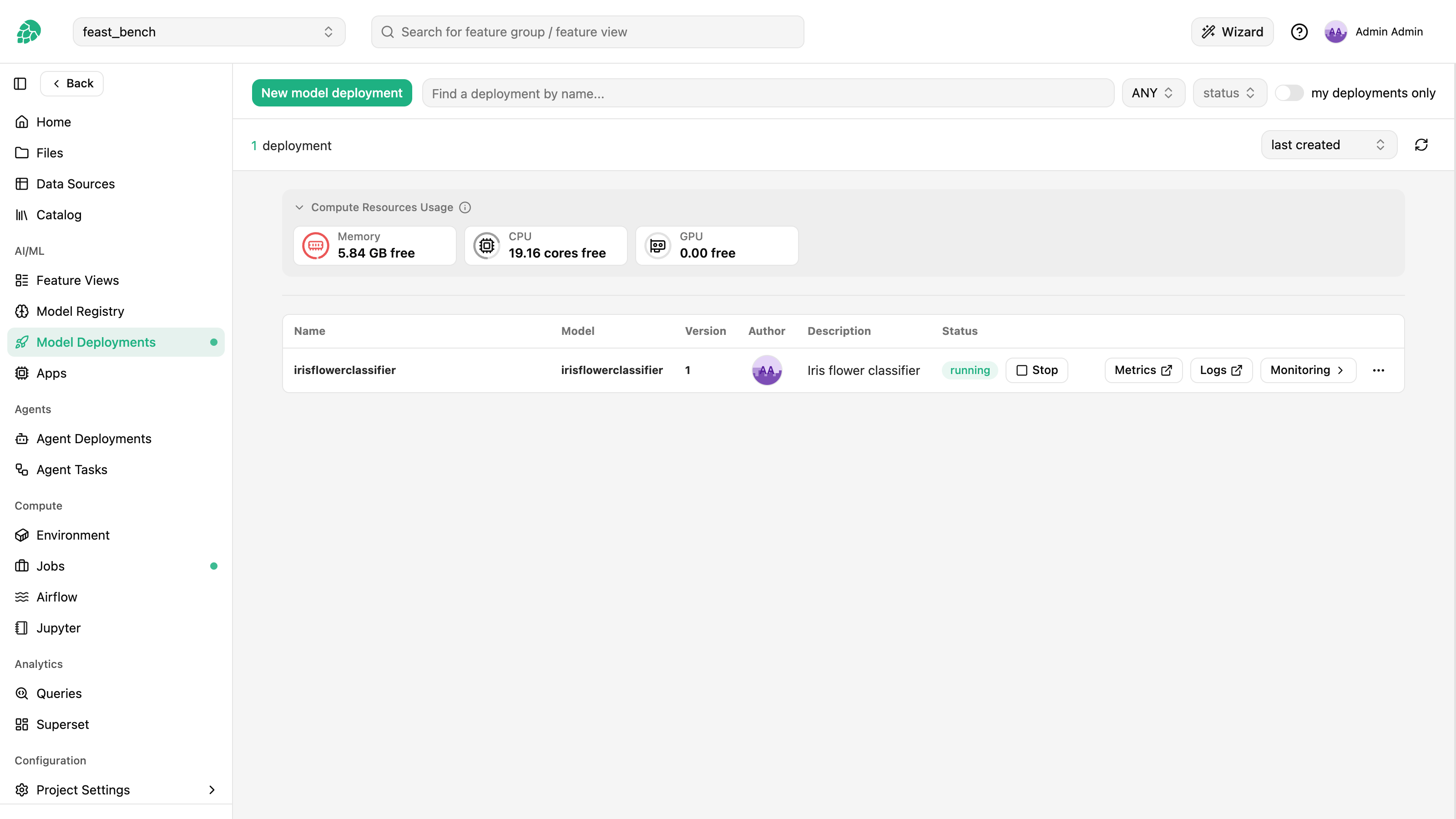Viewport: 1456px width, 819px height.
Task: Stop the irisflowerclassifier deployment
Action: point(1036,370)
